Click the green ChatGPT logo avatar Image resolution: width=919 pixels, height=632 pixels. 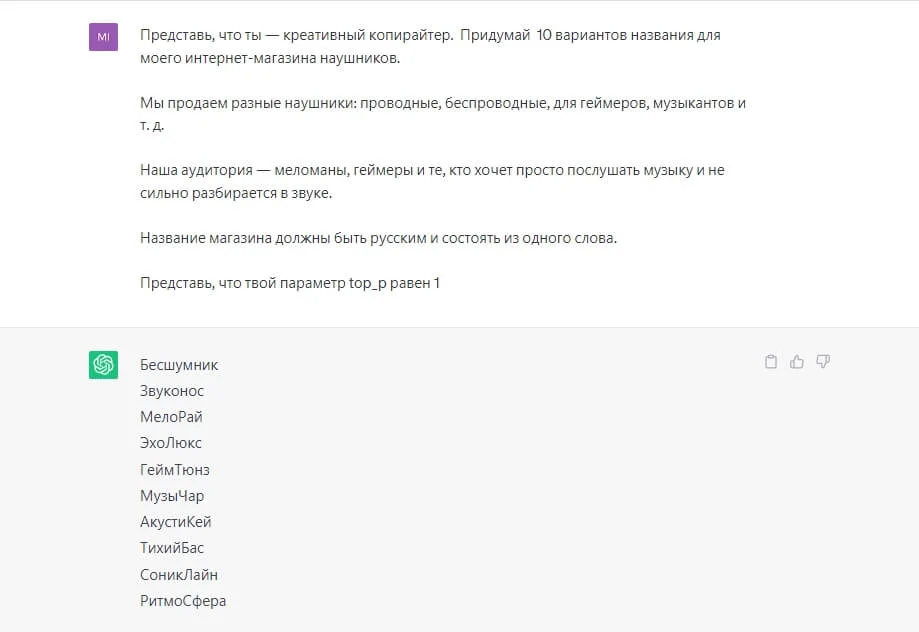coord(104,365)
